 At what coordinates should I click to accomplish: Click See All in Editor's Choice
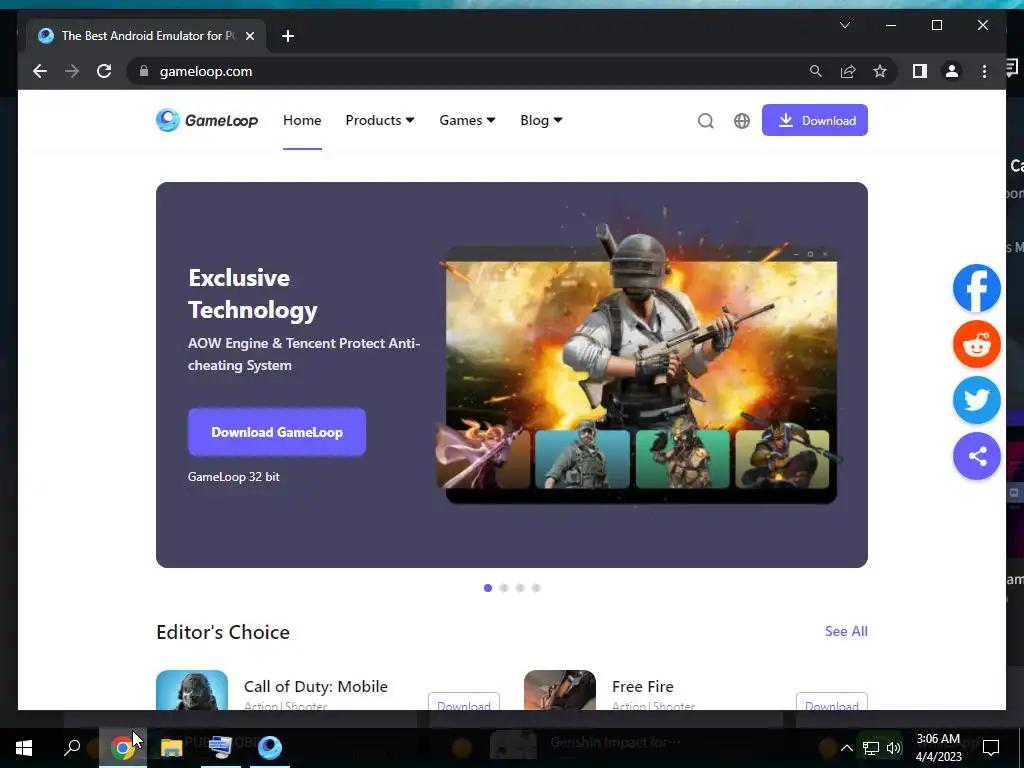(846, 631)
